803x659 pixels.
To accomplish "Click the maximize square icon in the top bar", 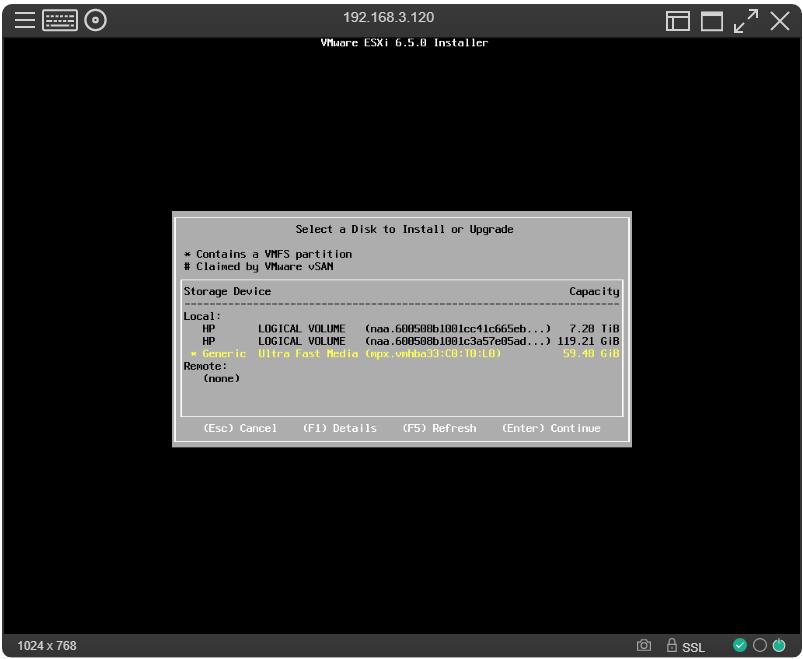I will point(712,21).
